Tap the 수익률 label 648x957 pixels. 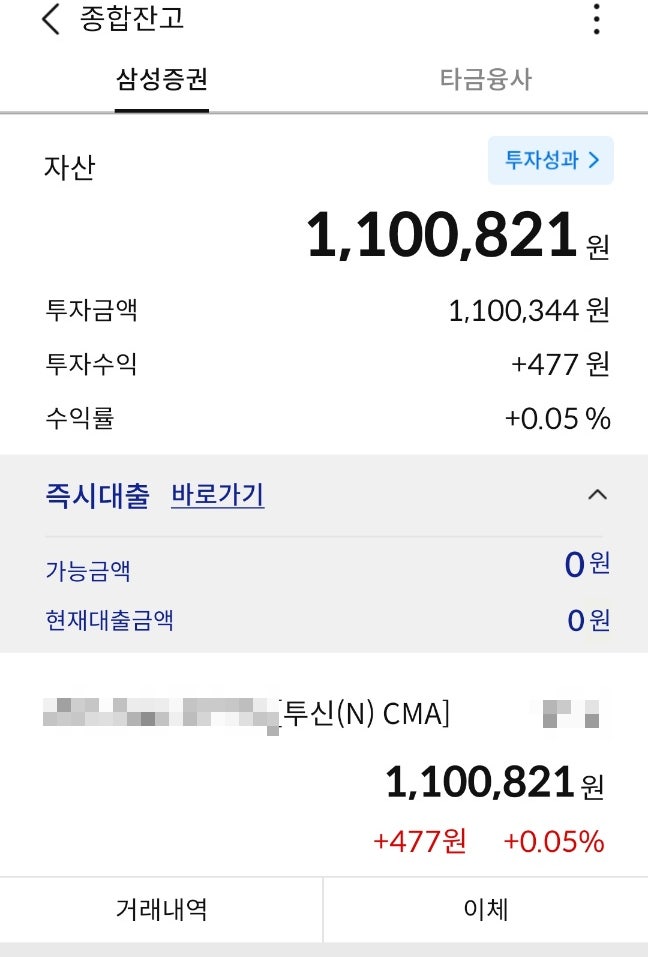click(x=80, y=418)
